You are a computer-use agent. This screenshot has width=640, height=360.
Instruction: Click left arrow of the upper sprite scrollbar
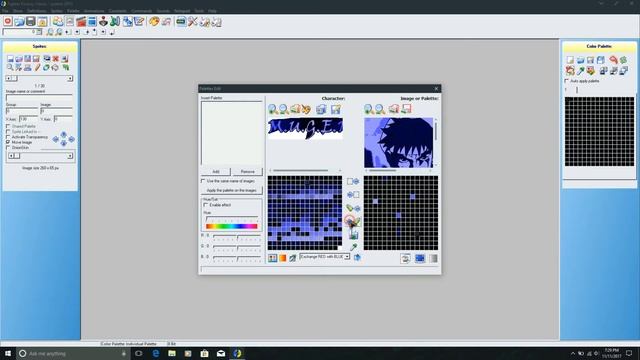pos(8,78)
